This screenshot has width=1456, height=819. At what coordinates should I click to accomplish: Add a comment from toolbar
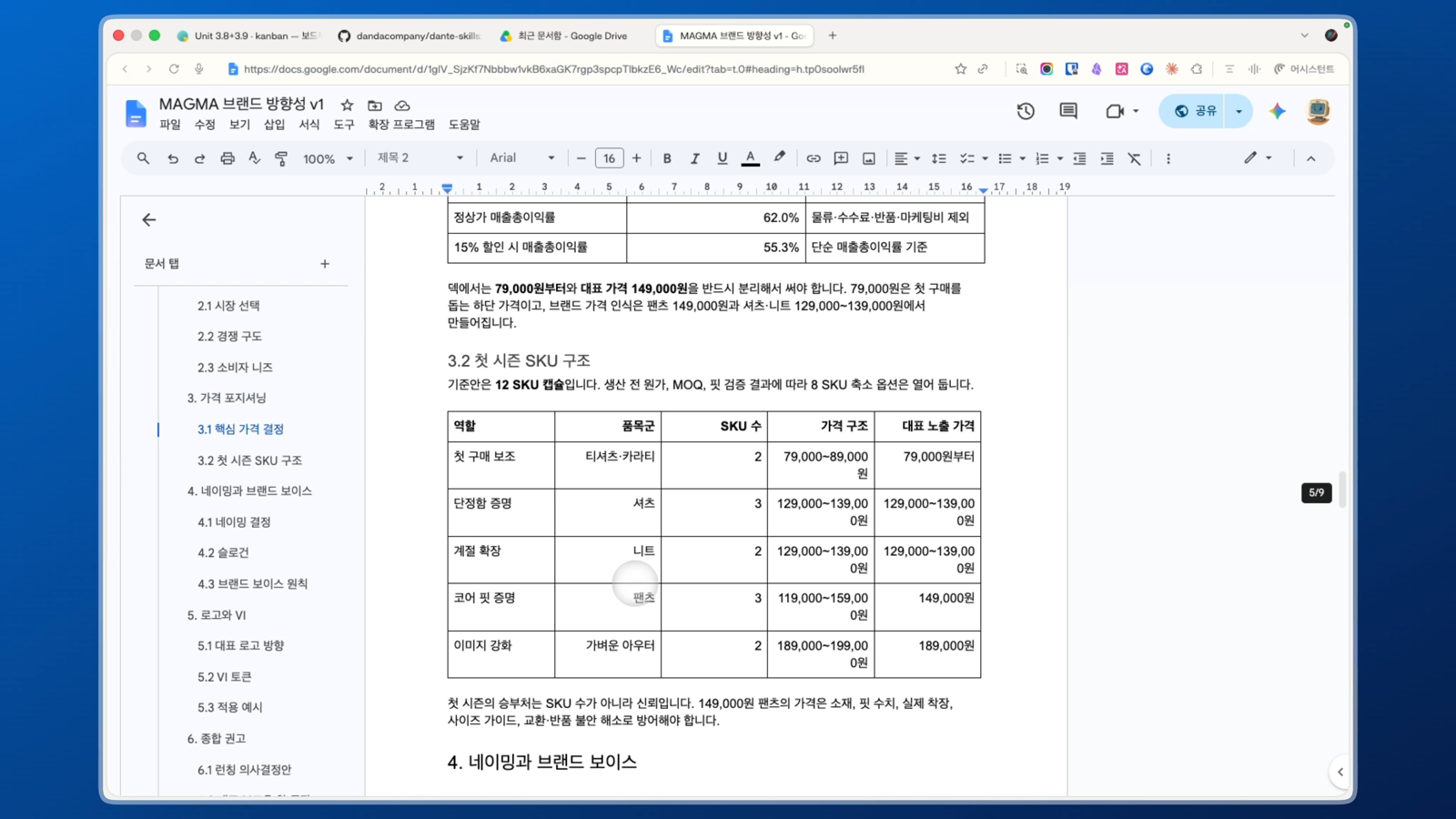[841, 158]
